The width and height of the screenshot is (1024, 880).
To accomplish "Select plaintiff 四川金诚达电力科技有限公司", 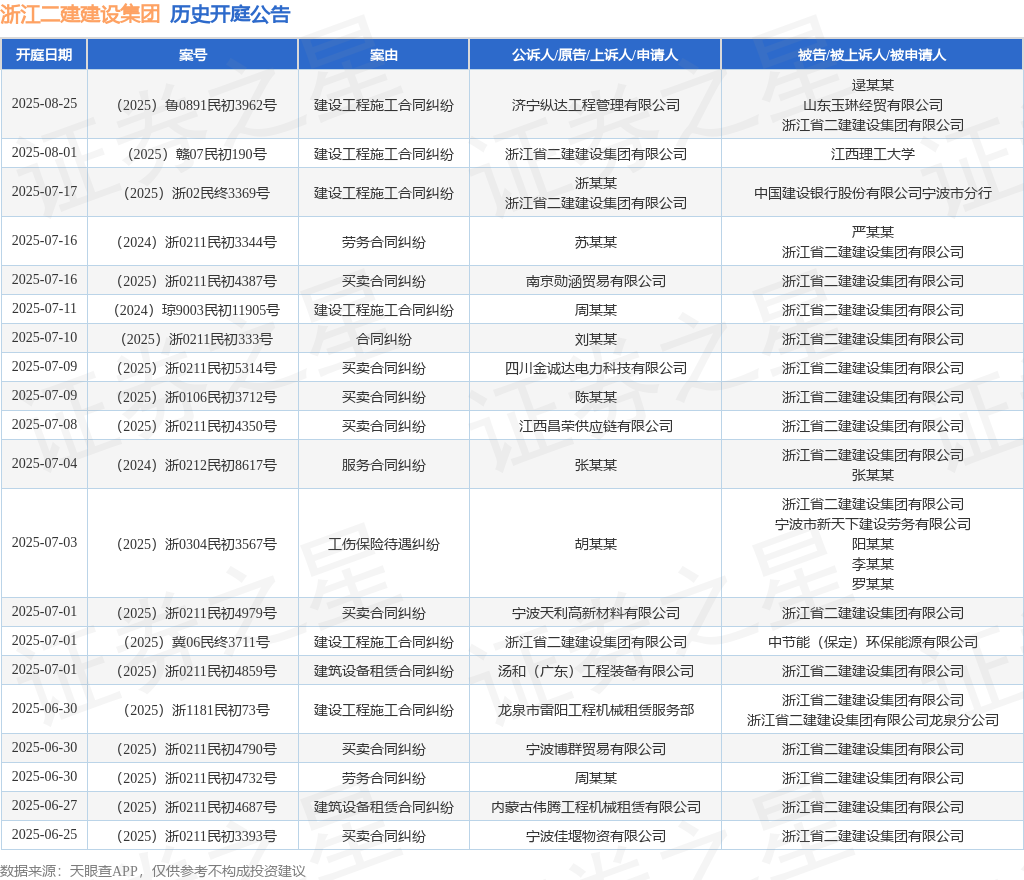I will click(x=596, y=368).
